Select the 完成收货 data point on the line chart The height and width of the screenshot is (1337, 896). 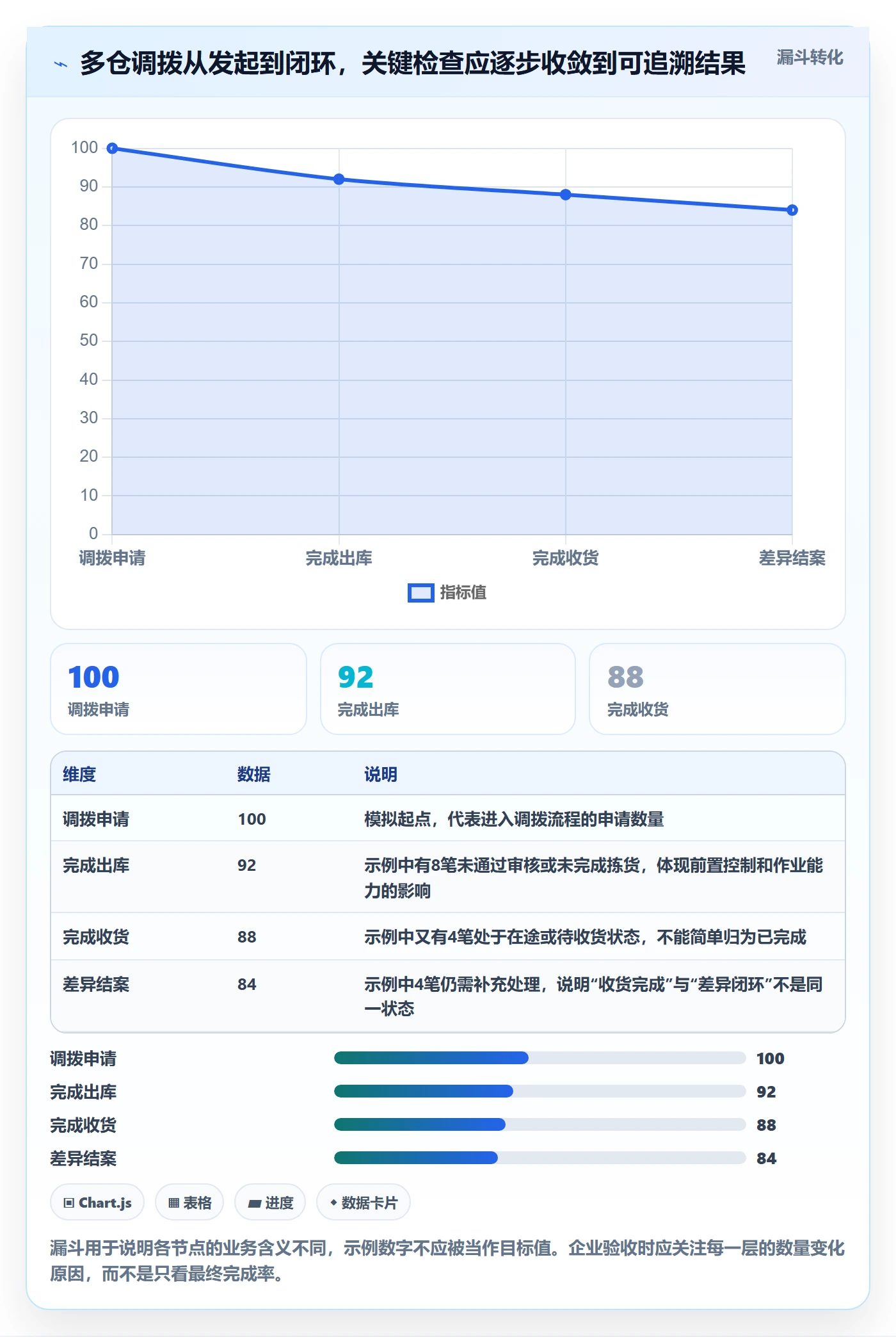(x=566, y=195)
